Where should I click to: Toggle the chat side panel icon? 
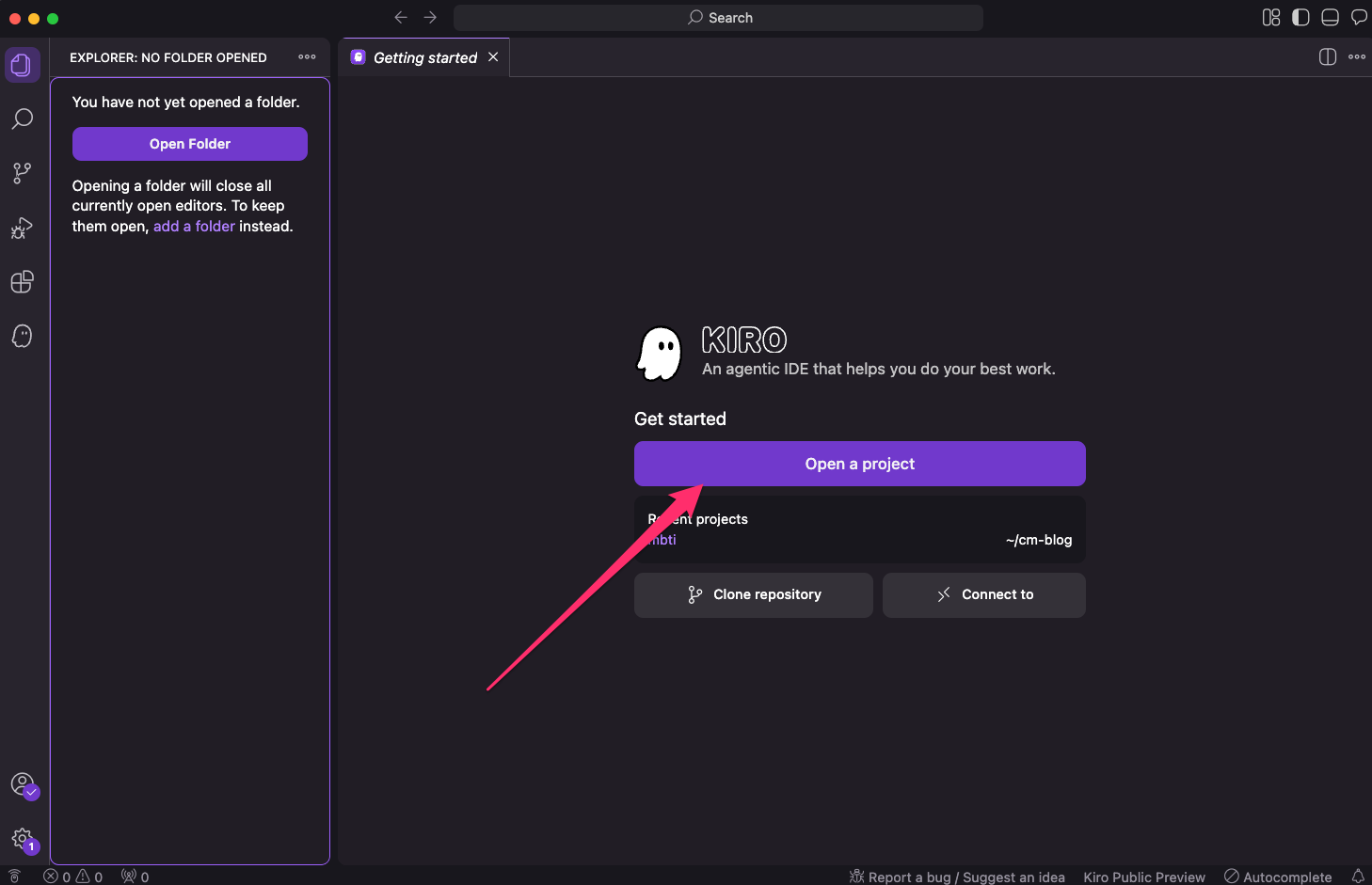coord(1359,17)
